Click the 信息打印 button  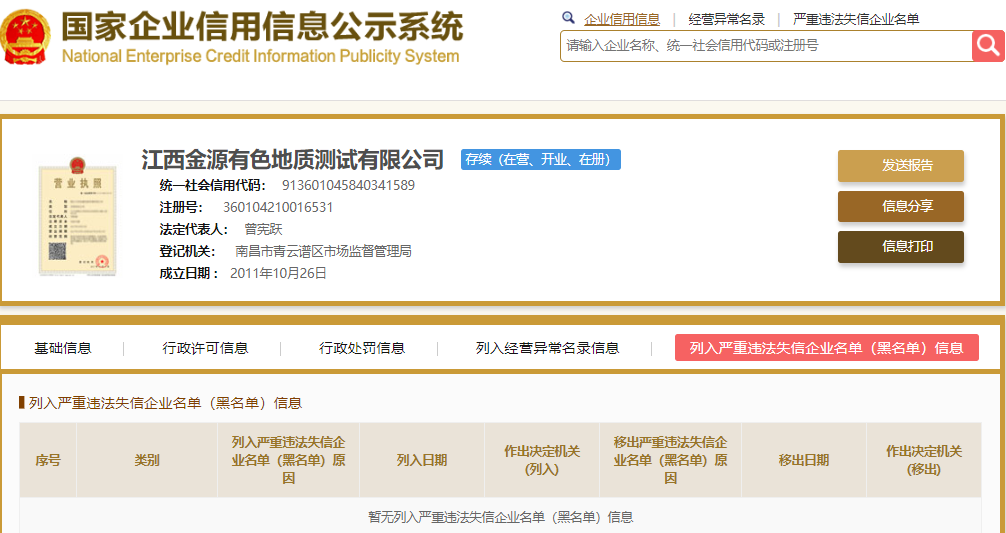[901, 247]
